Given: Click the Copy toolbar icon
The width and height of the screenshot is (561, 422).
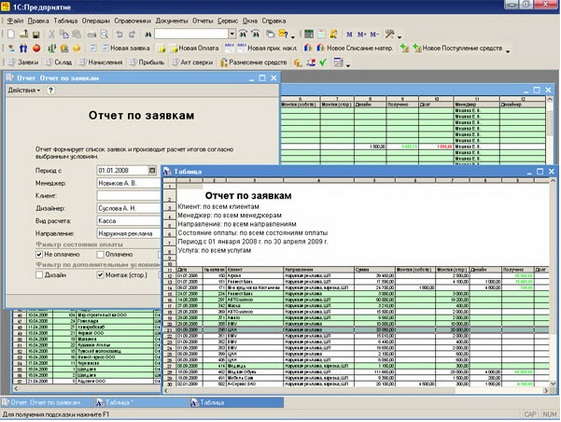Looking at the screenshot, I should click(64, 34).
